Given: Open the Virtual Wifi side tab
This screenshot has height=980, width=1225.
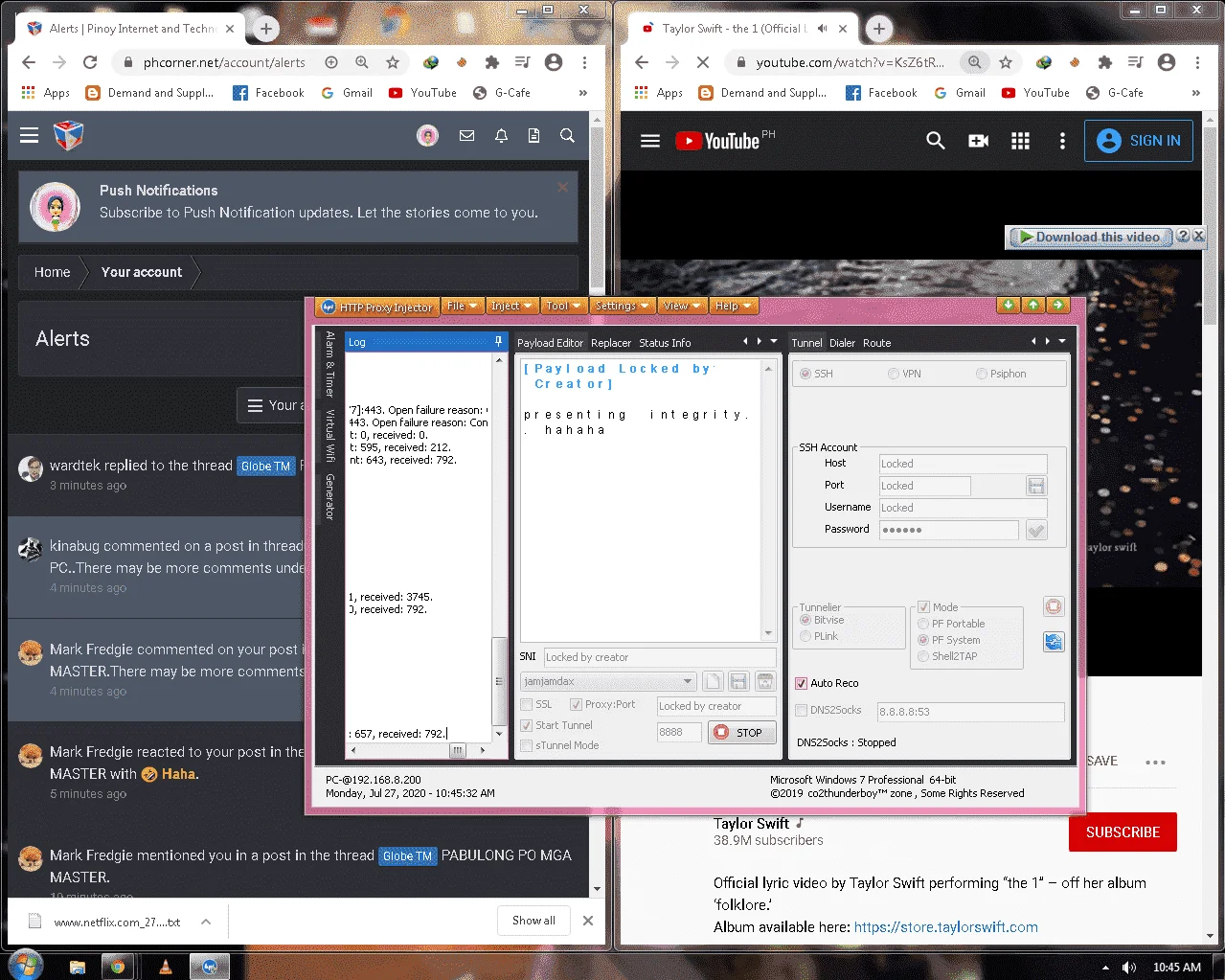Looking at the screenshot, I should (x=329, y=436).
